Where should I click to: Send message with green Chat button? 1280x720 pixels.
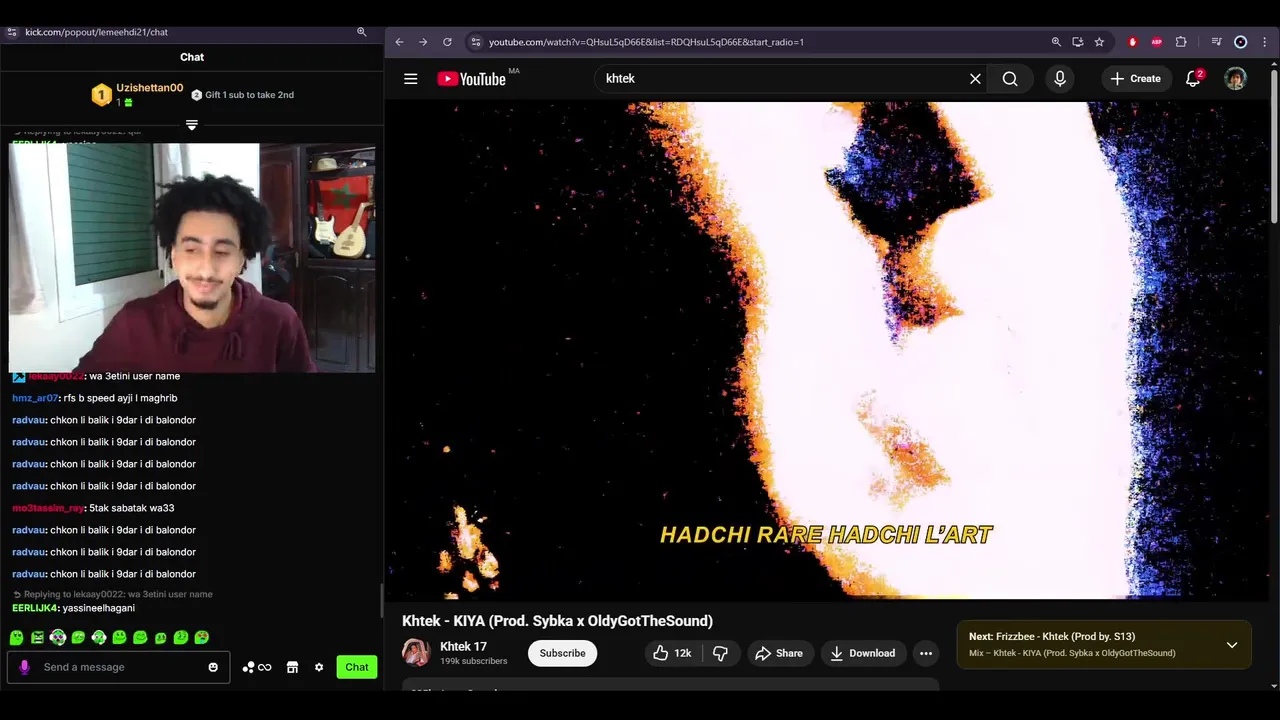(357, 667)
